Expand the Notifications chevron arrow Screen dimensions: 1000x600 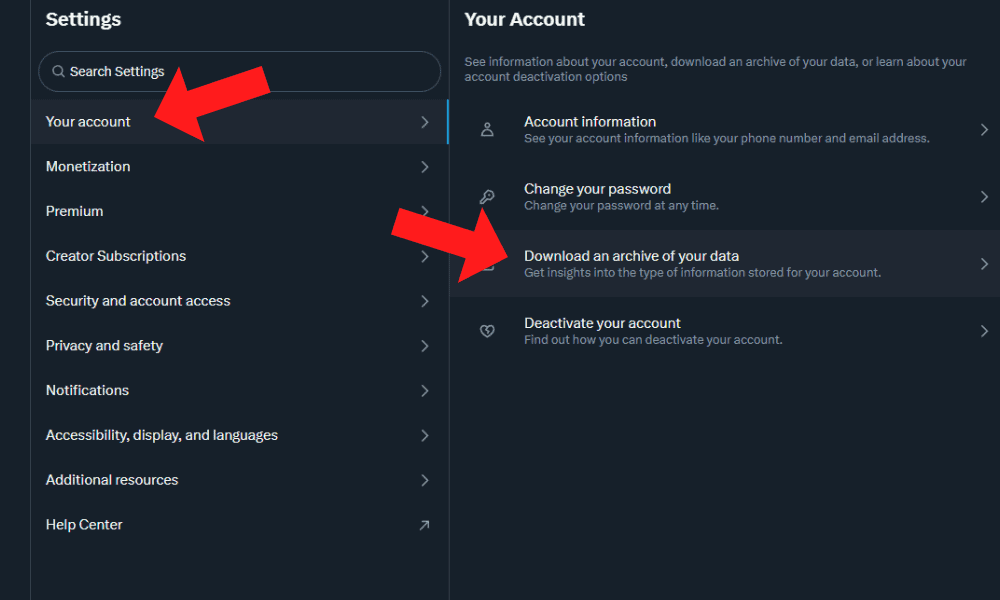click(424, 391)
